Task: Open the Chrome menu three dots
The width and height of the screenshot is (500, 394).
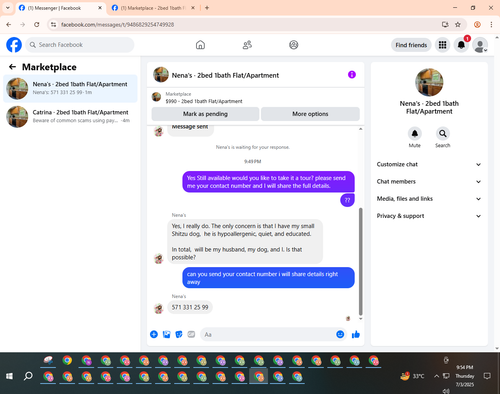Action: 491,25
